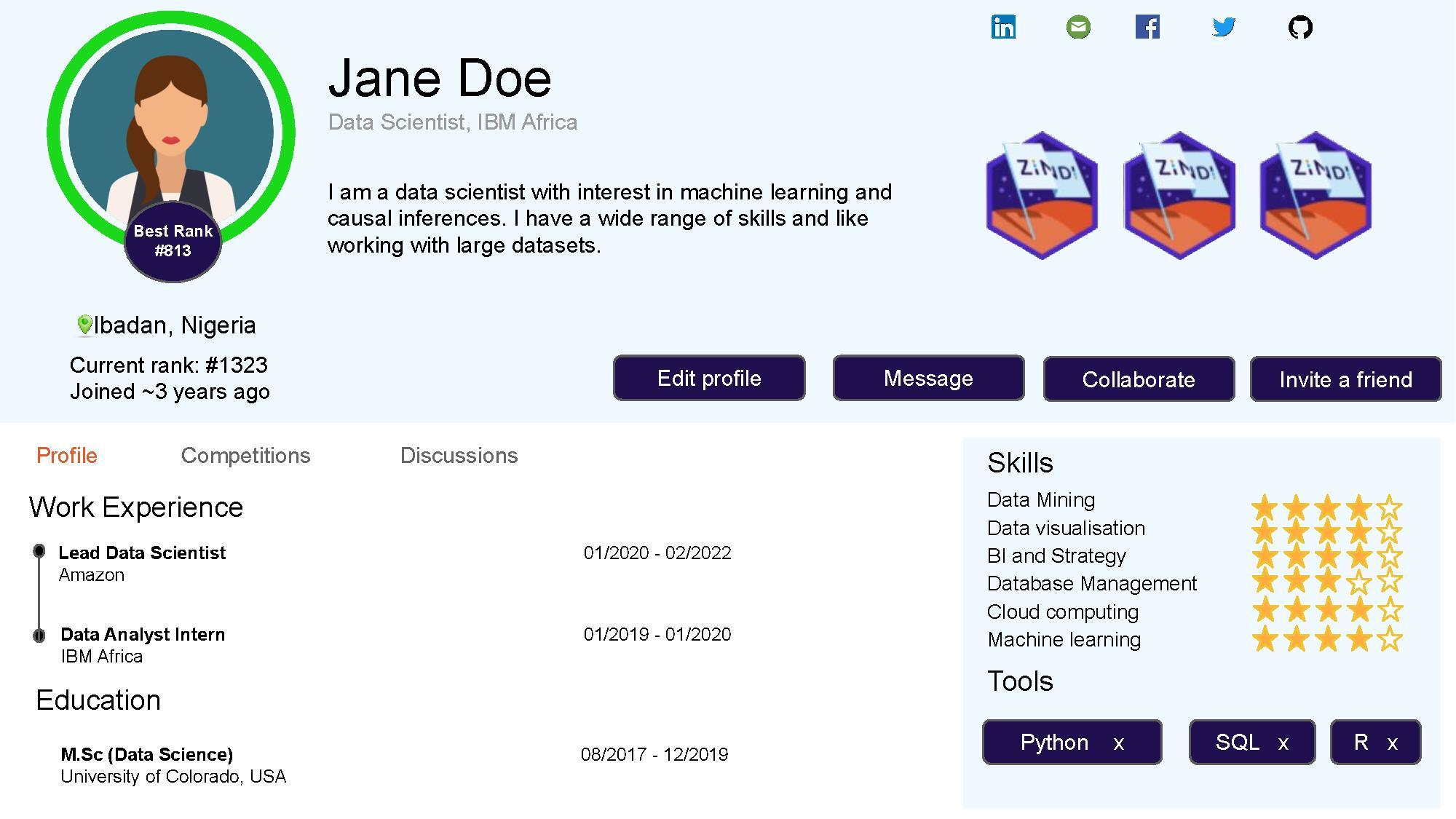
Task: Click the location pin icon near Ibadan
Action: (84, 325)
